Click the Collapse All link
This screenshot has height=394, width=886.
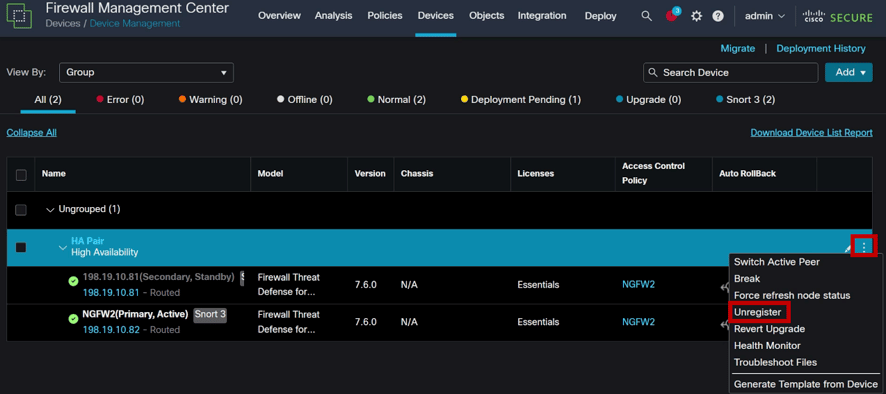[x=32, y=133]
